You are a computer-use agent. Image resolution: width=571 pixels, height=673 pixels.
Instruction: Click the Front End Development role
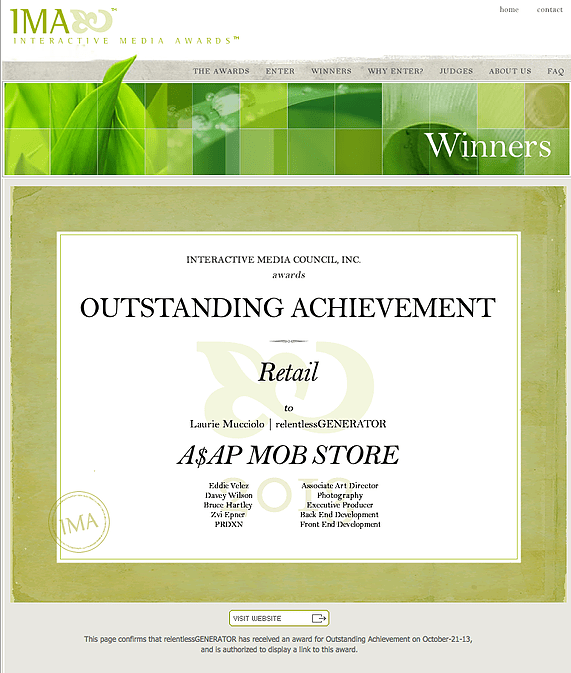point(340,524)
